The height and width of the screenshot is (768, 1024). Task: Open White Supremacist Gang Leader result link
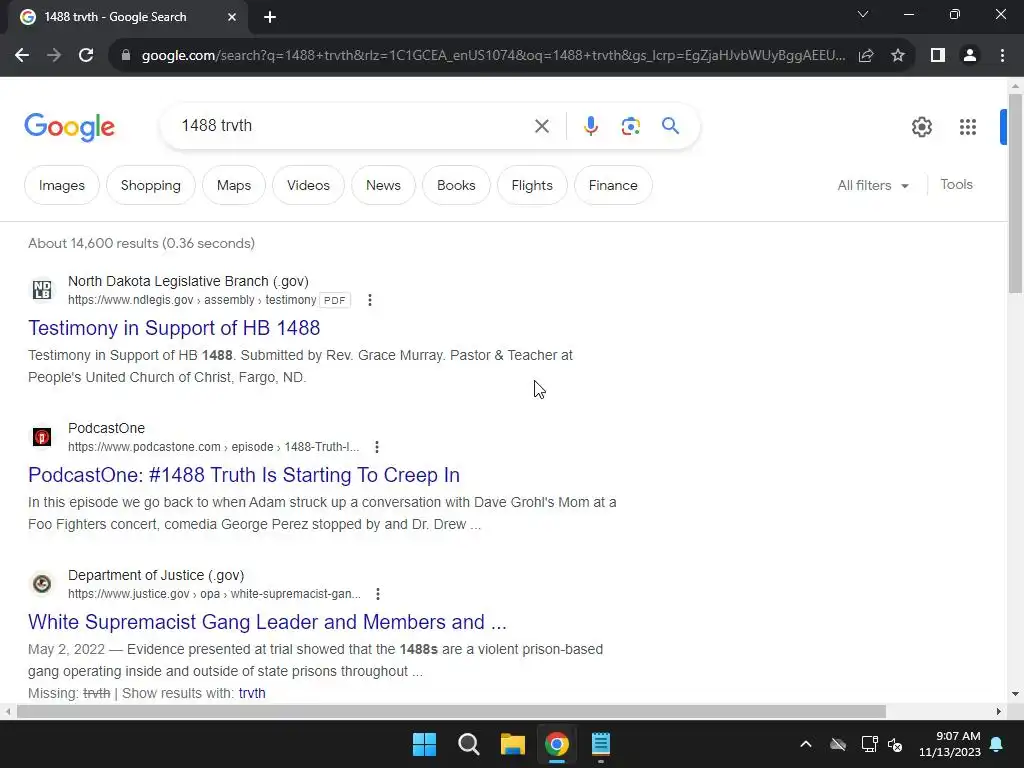point(267,622)
